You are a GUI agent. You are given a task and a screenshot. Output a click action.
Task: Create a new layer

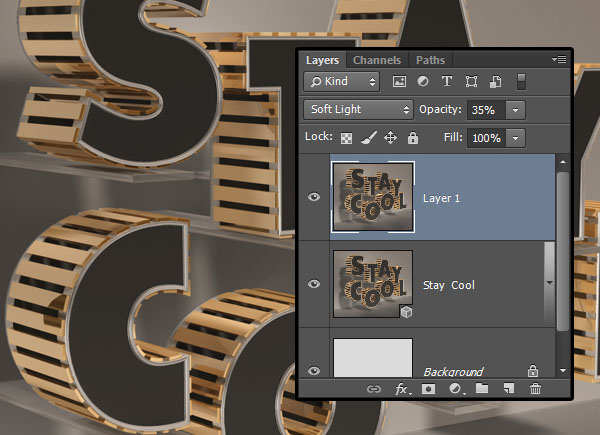click(509, 389)
